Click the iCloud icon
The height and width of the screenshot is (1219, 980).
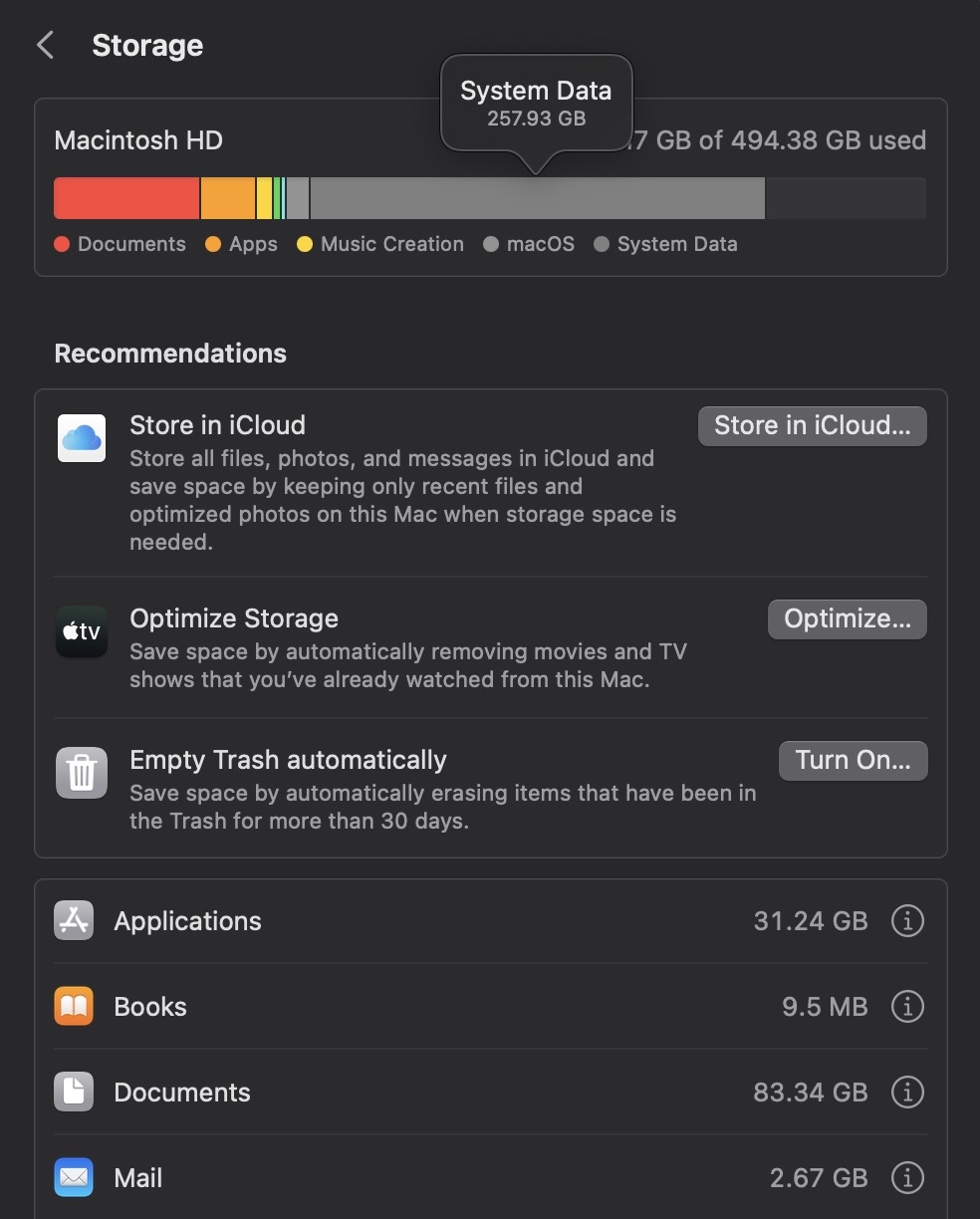(x=82, y=438)
